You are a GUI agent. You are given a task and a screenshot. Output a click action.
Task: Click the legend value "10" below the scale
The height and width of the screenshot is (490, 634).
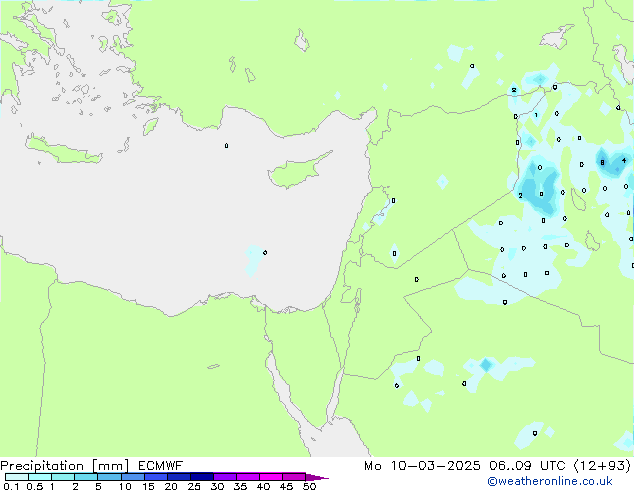point(125,486)
